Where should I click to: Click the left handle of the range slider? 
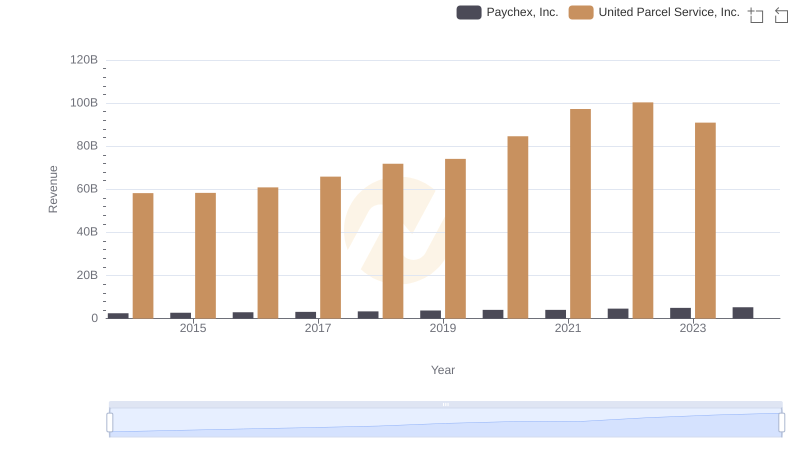[110, 422]
